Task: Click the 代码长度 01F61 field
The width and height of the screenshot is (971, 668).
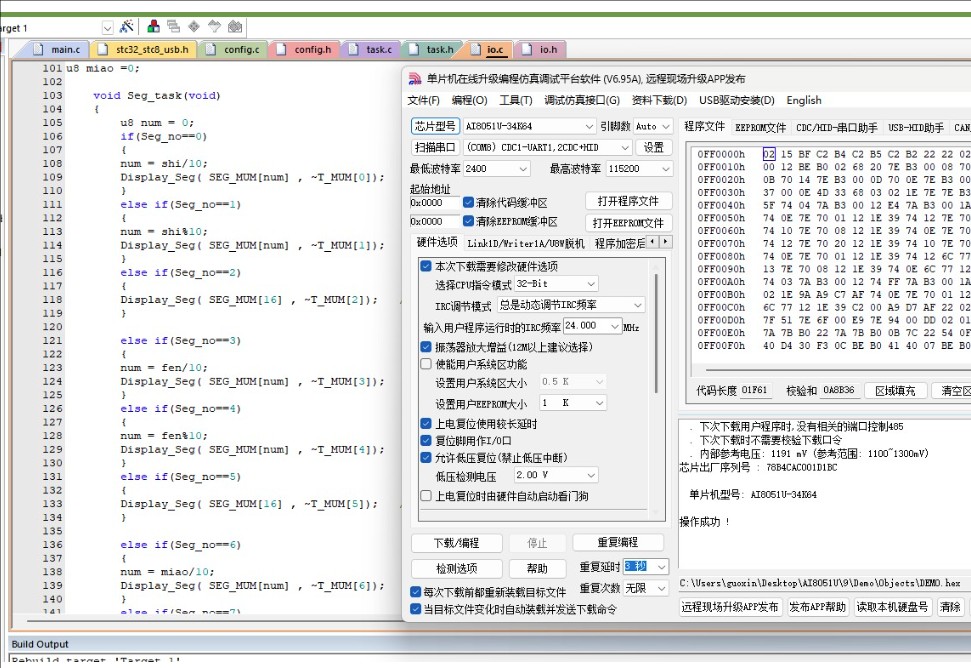Action: 754,390
